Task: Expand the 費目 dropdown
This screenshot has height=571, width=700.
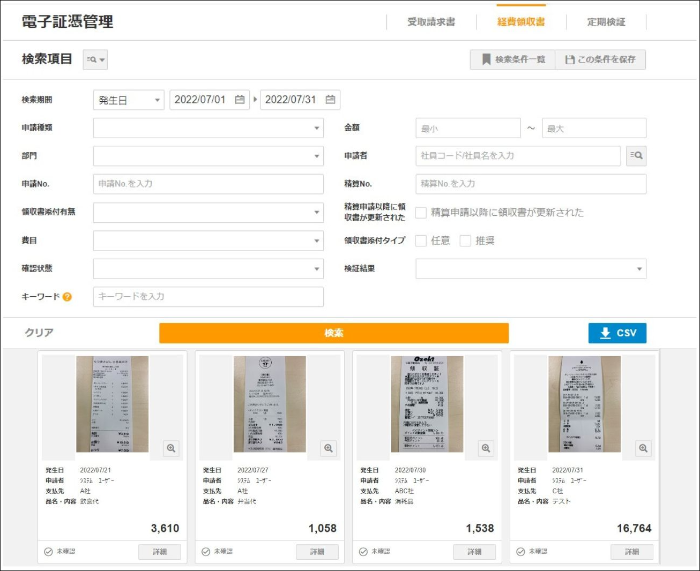Action: [208, 241]
